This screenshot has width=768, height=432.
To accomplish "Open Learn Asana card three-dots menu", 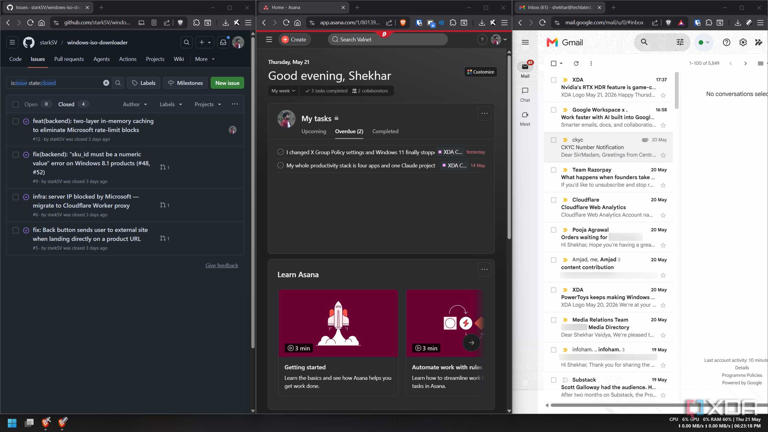I will 484,269.
